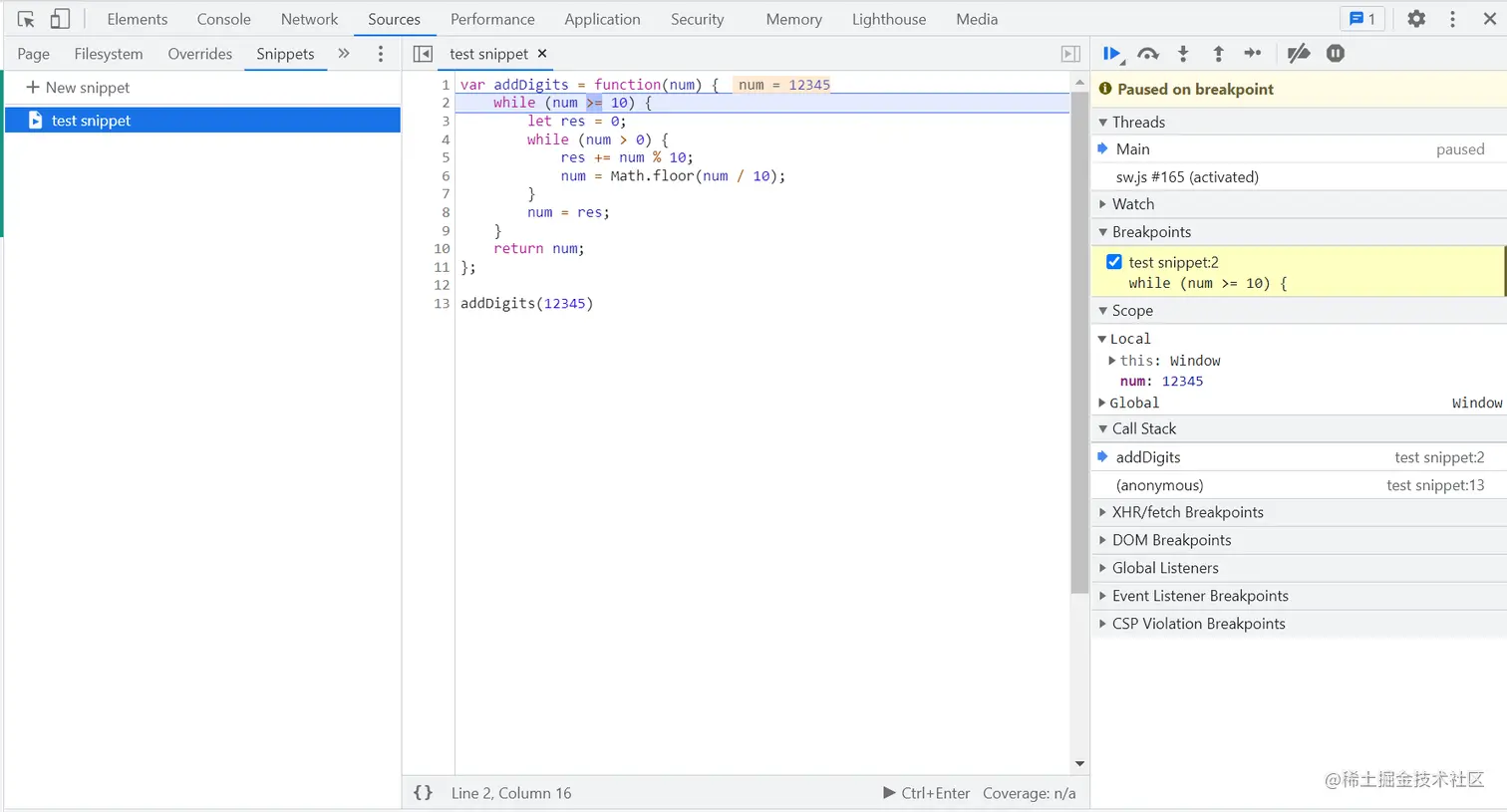Expand the Global scope group
Screen dimensions: 1507x812
click(x=1102, y=403)
